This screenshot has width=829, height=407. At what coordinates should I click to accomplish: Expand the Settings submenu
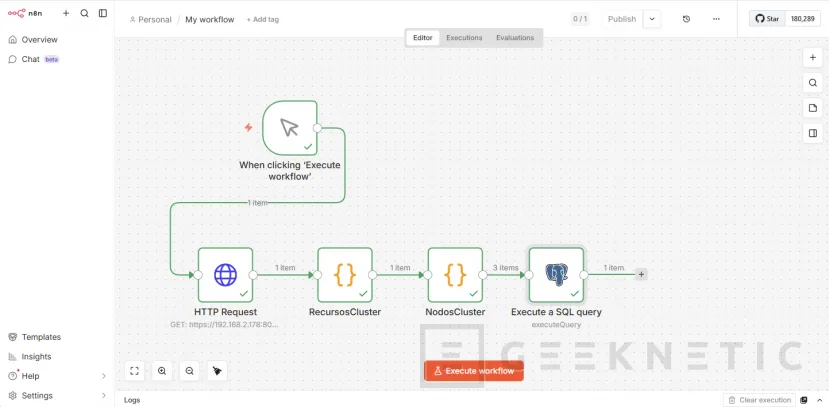tap(104, 395)
